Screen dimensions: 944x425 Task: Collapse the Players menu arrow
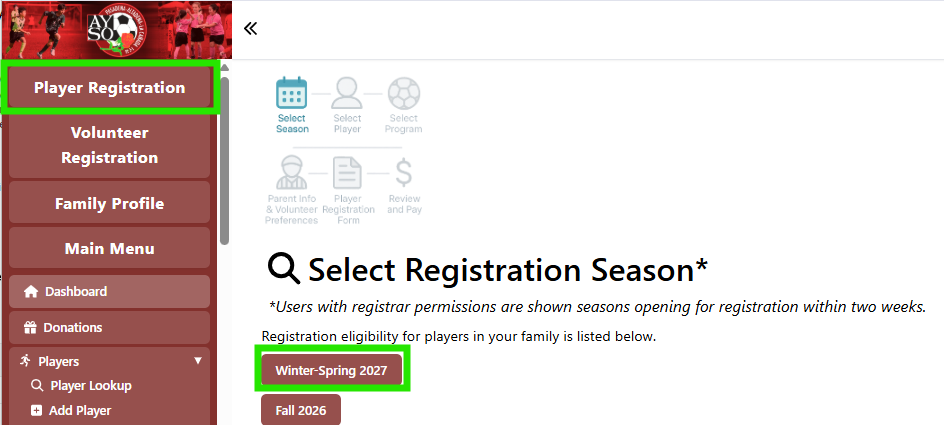click(198, 361)
